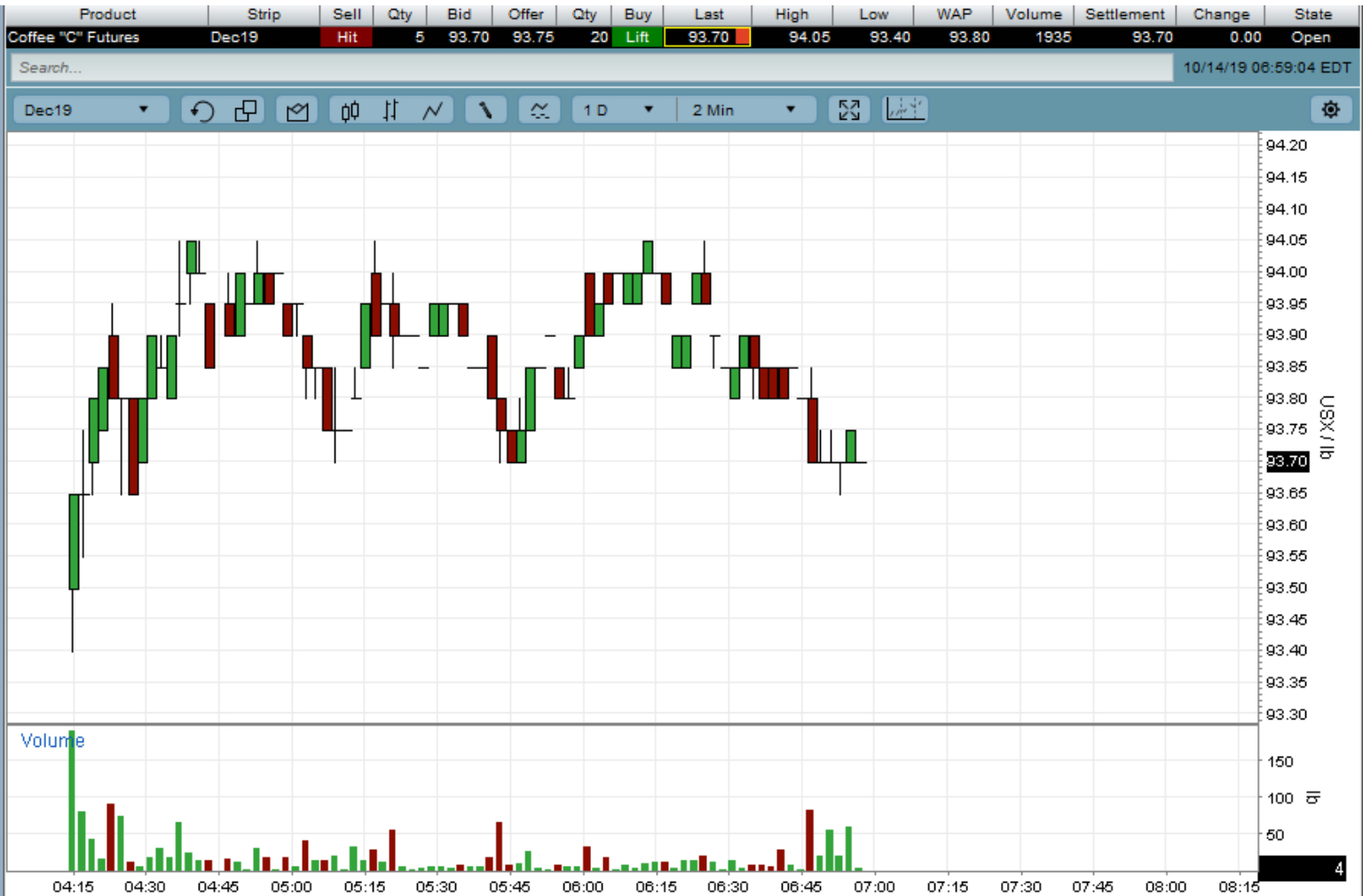Open chart settings gear icon

1330,109
